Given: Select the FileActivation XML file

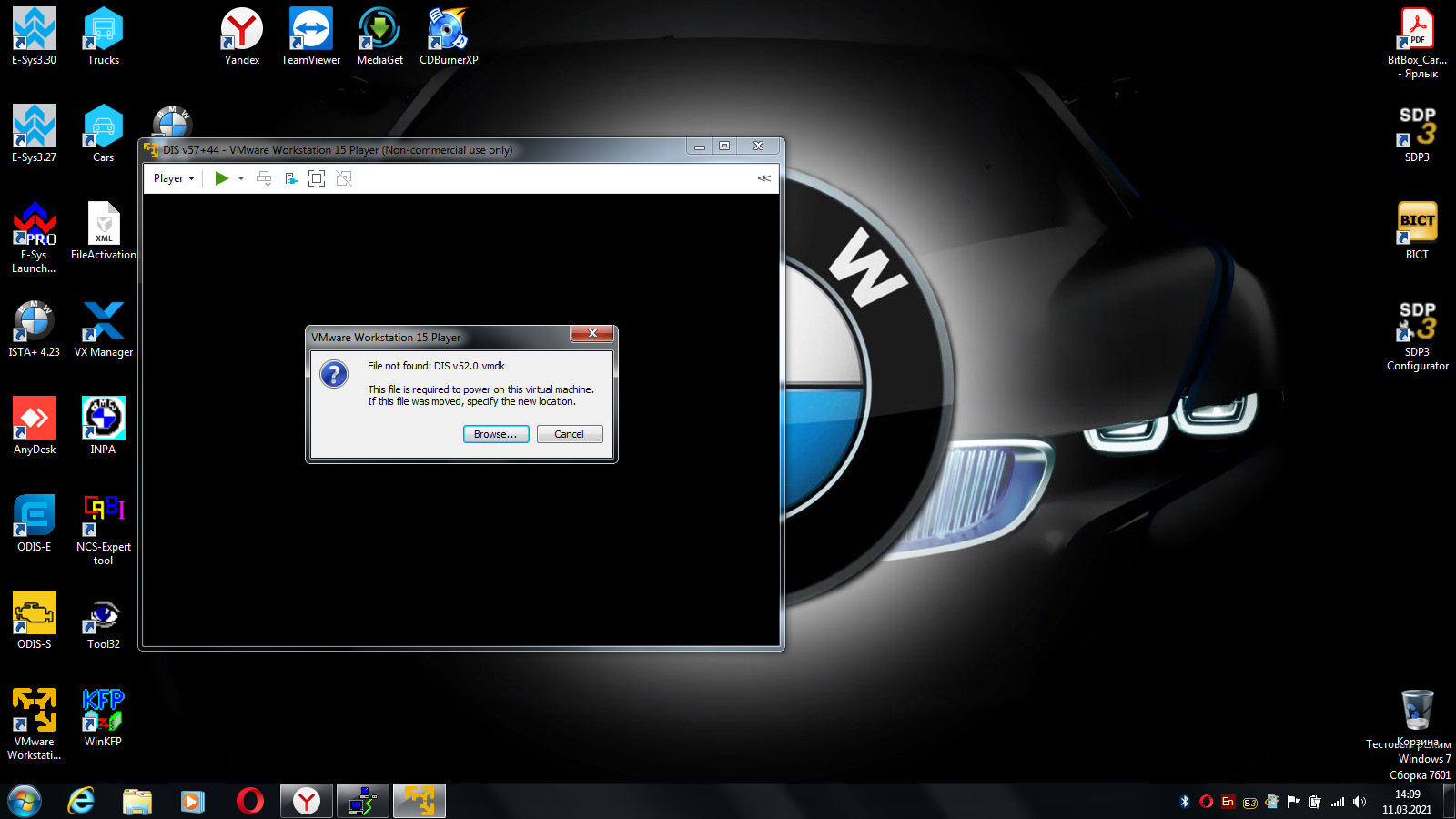Looking at the screenshot, I should tap(104, 231).
